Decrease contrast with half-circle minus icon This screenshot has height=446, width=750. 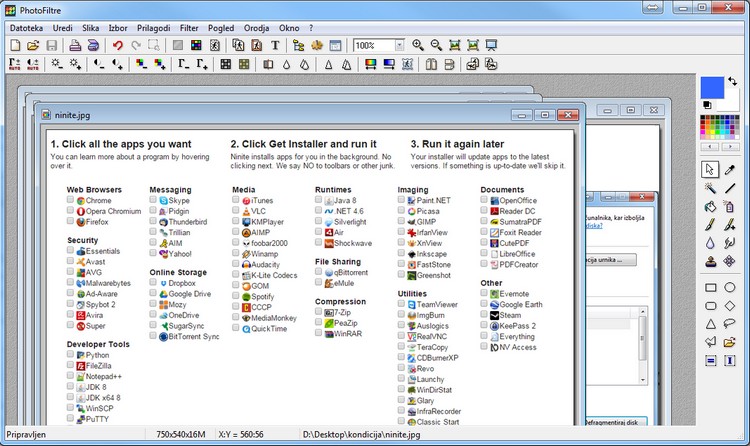pyautogui.click(x=99, y=64)
